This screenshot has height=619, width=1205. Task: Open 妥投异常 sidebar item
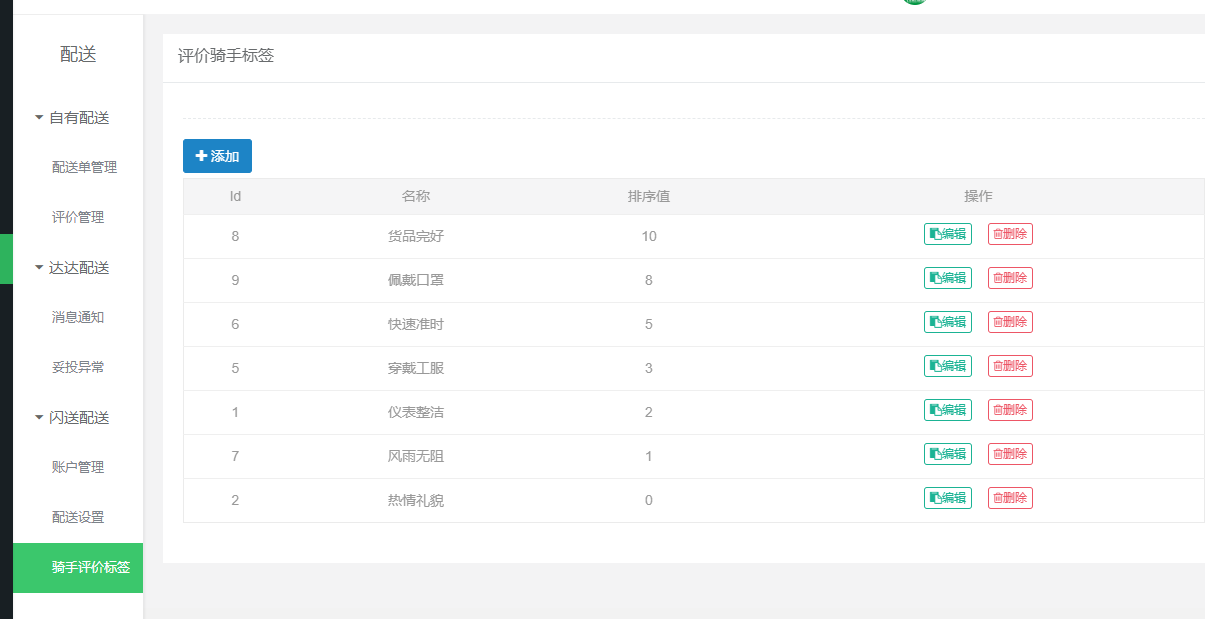78,368
